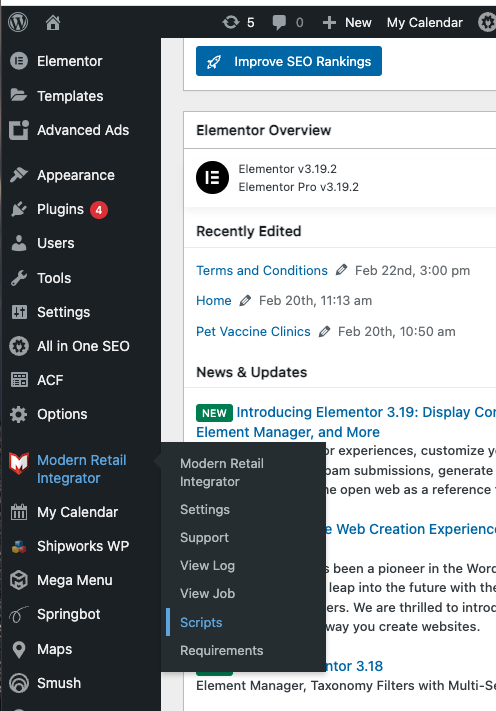
Task: Open the Pet Vaccine Clinics link
Action: pos(253,331)
